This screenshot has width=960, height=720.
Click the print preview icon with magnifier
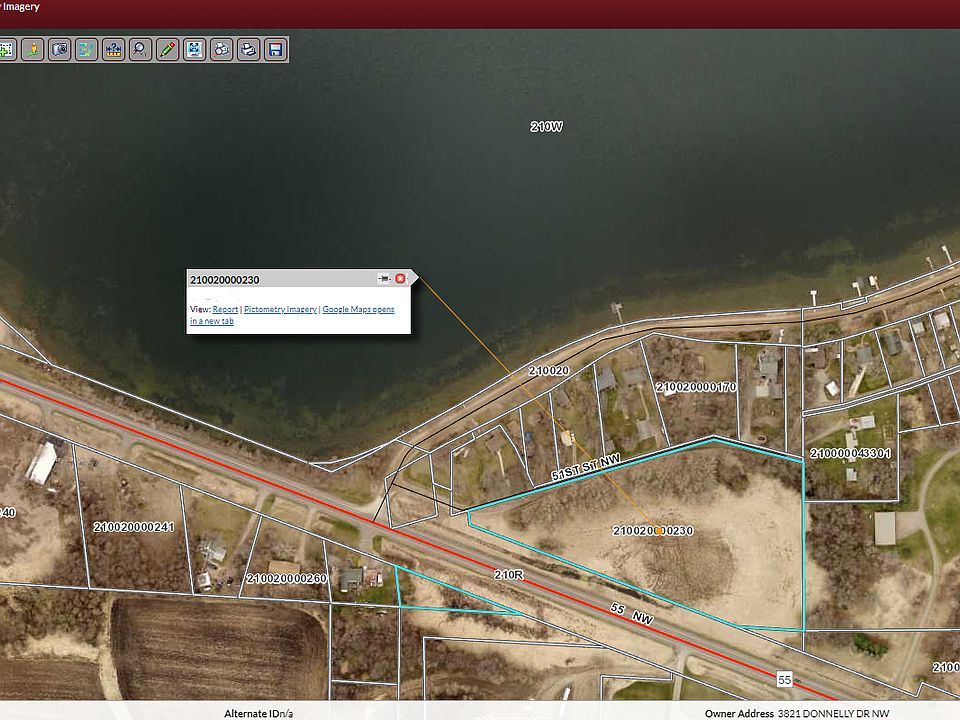tap(221, 49)
